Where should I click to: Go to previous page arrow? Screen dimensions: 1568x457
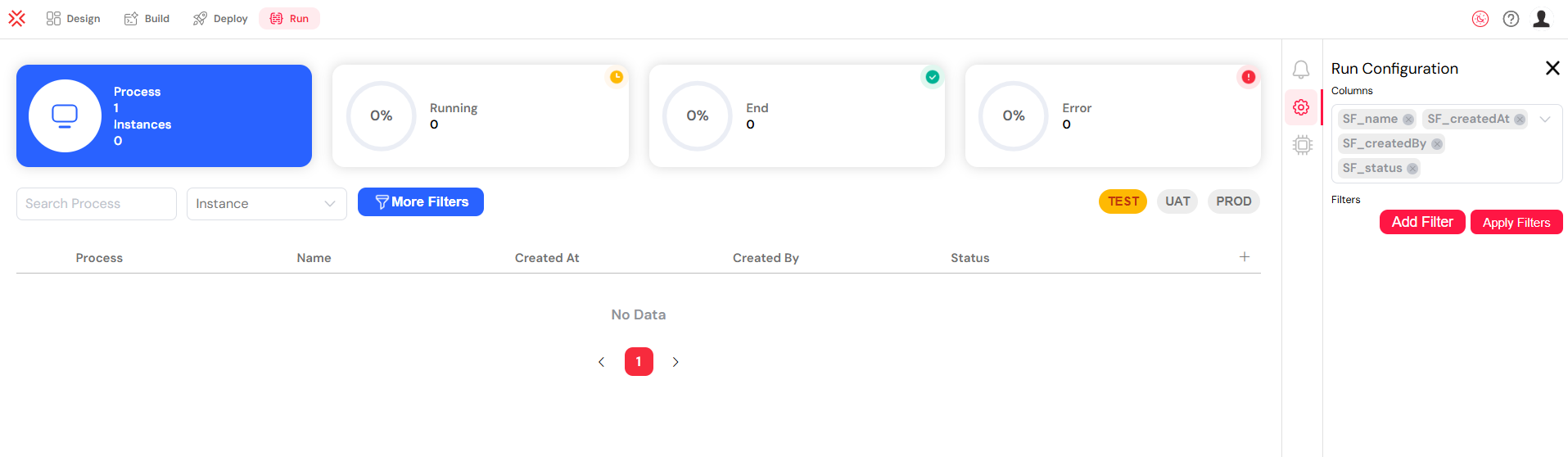602,362
